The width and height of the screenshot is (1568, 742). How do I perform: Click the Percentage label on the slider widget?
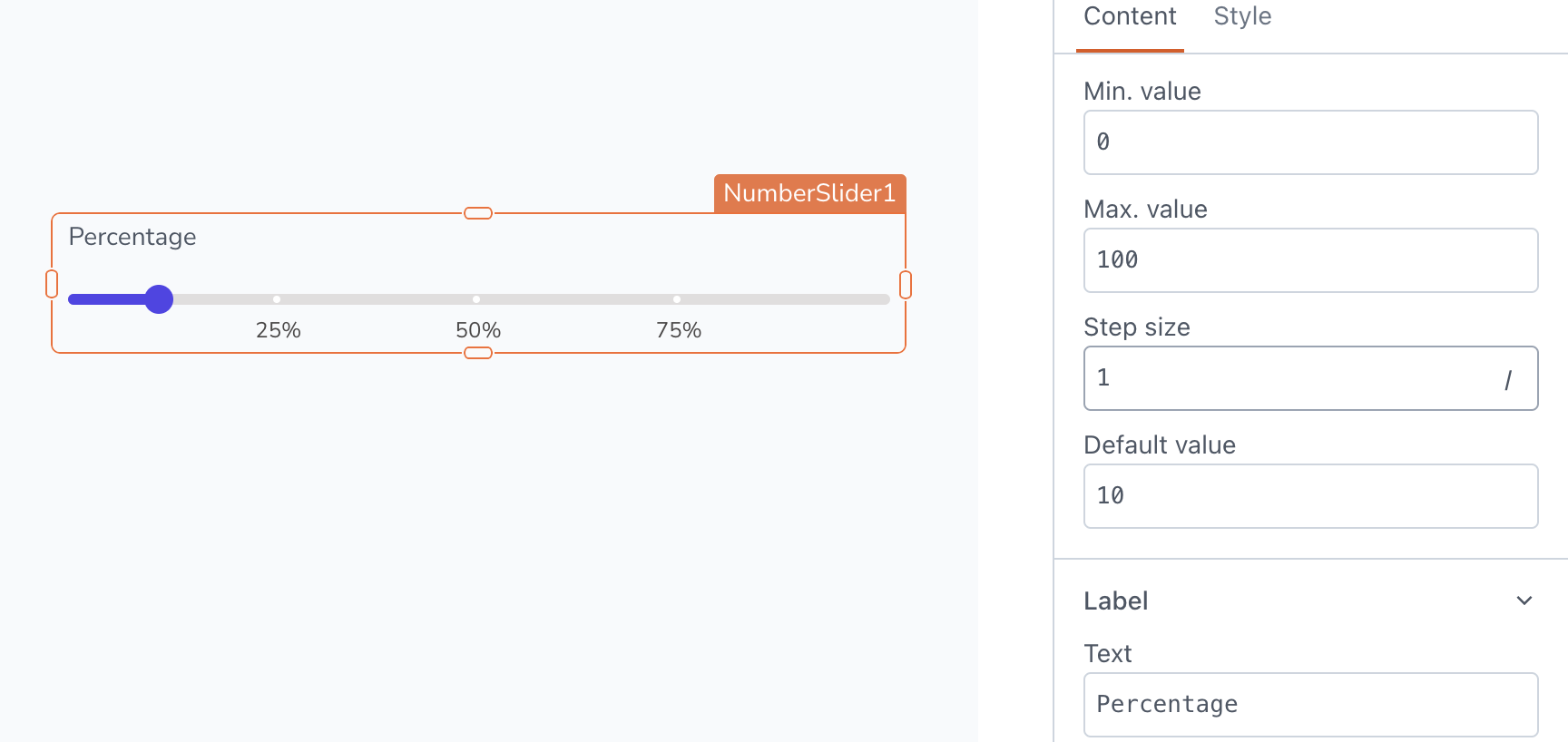132,237
